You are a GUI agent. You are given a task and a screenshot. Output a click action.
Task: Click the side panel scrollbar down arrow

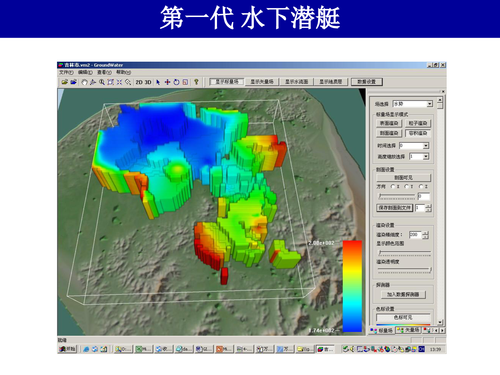tap(440, 322)
